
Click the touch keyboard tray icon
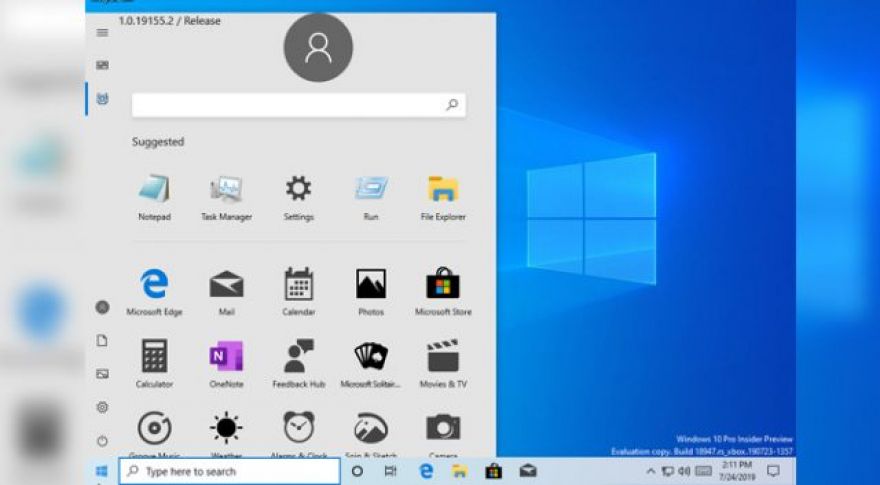703,472
